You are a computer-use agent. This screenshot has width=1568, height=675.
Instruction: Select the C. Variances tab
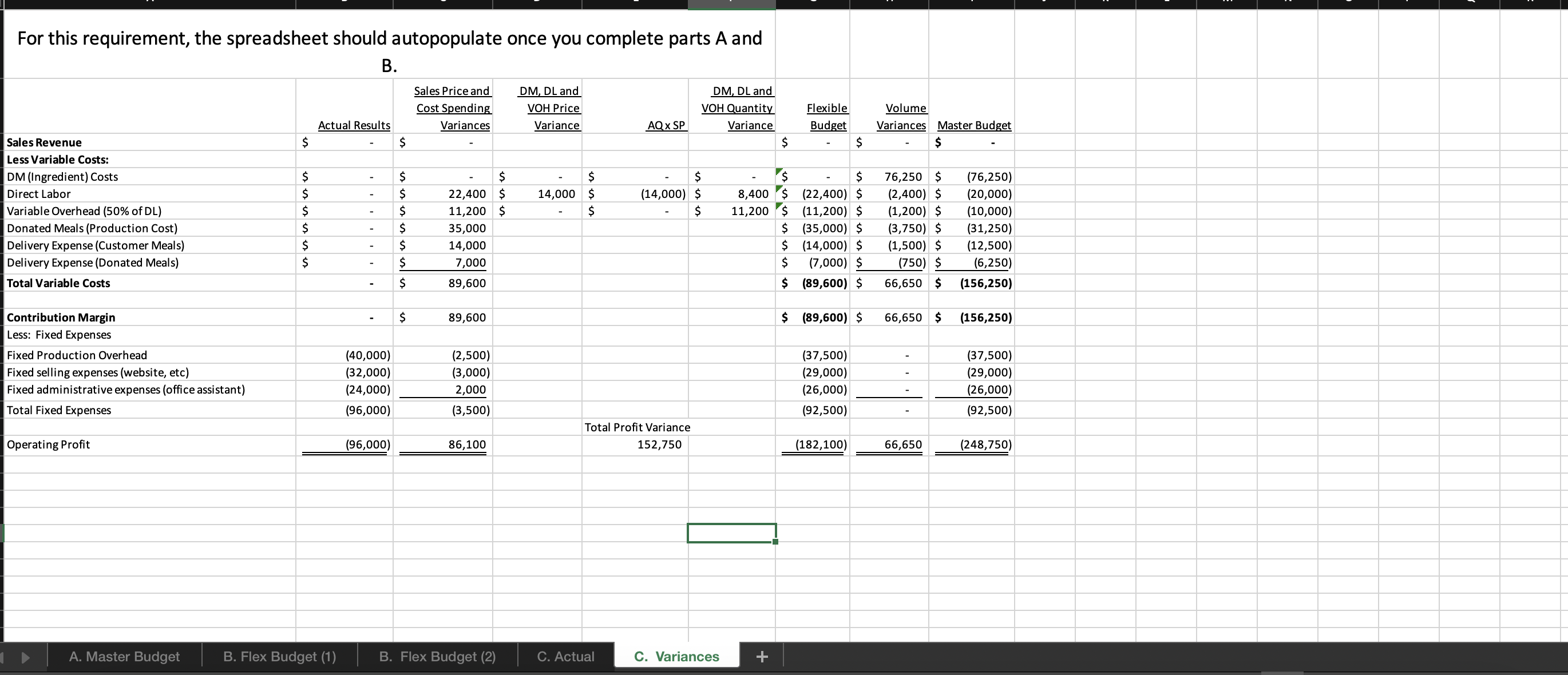pyautogui.click(x=676, y=656)
